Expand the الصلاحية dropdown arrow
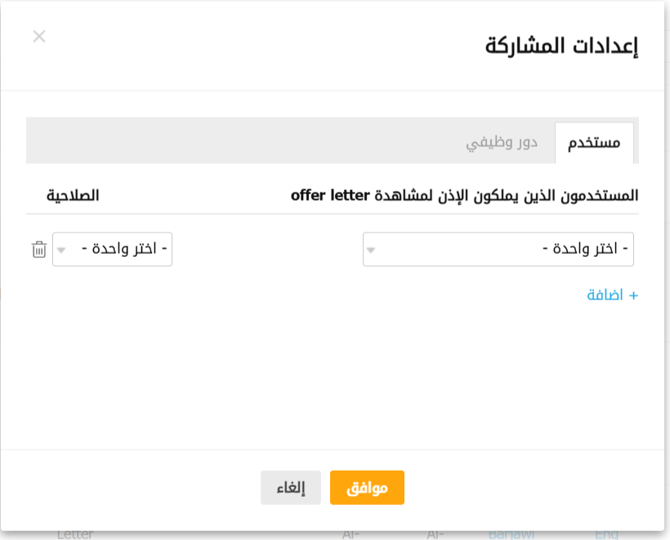670x540 pixels. coord(60,250)
